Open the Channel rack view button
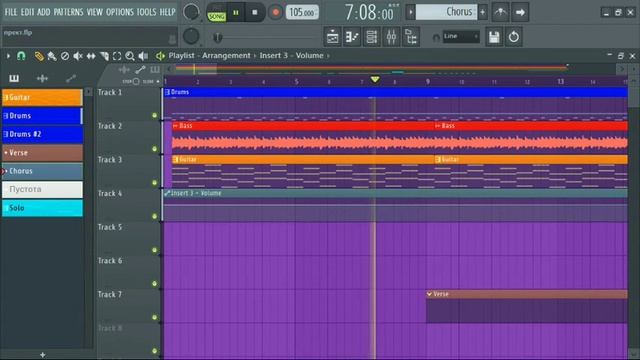640x360 pixels. pyautogui.click(x=371, y=37)
